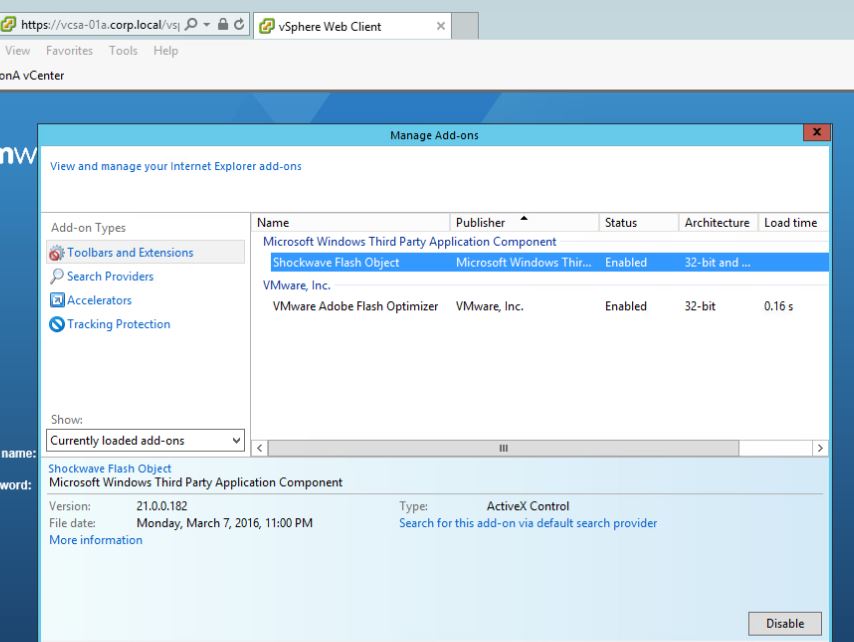Sort by Architecture column header
This screenshot has height=642, width=854.
718,223
